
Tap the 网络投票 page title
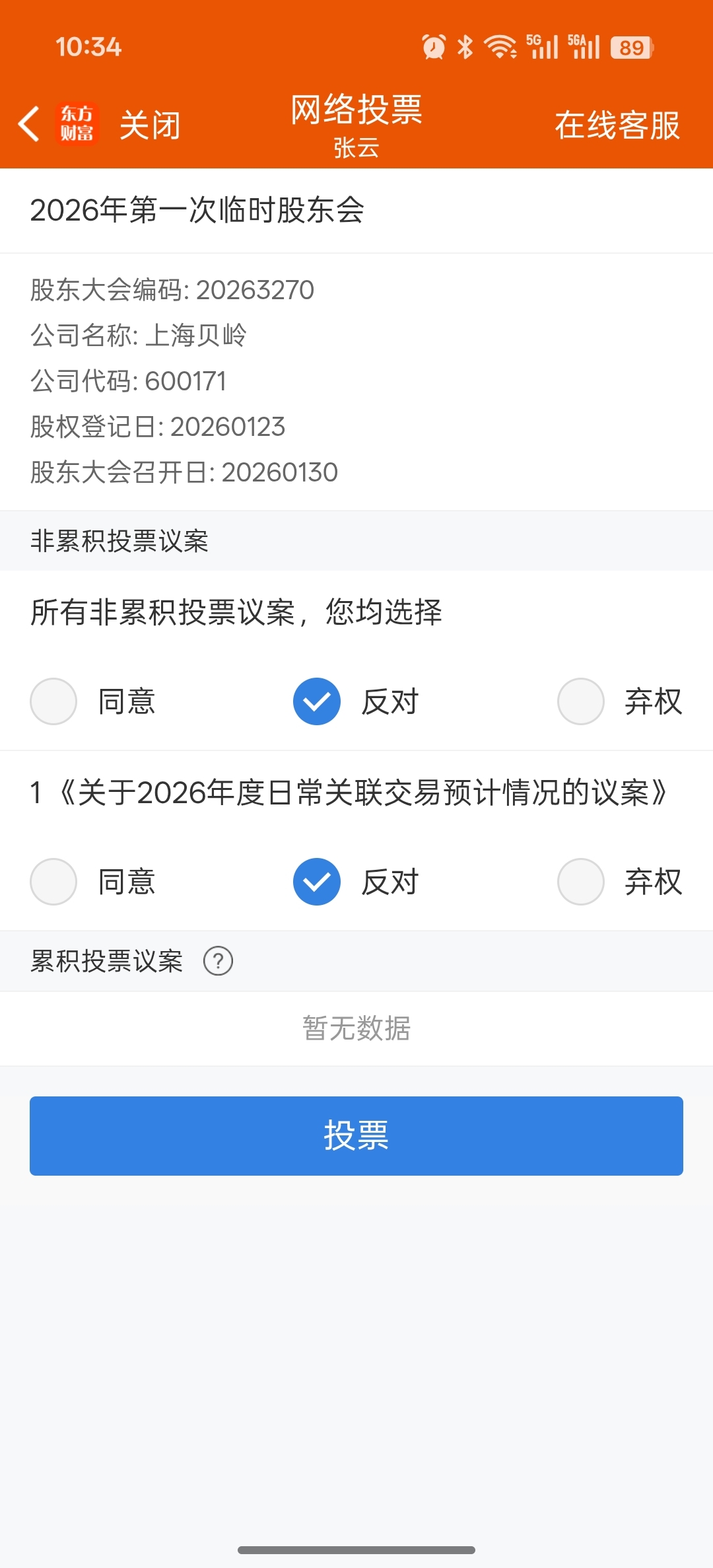pyautogui.click(x=356, y=110)
